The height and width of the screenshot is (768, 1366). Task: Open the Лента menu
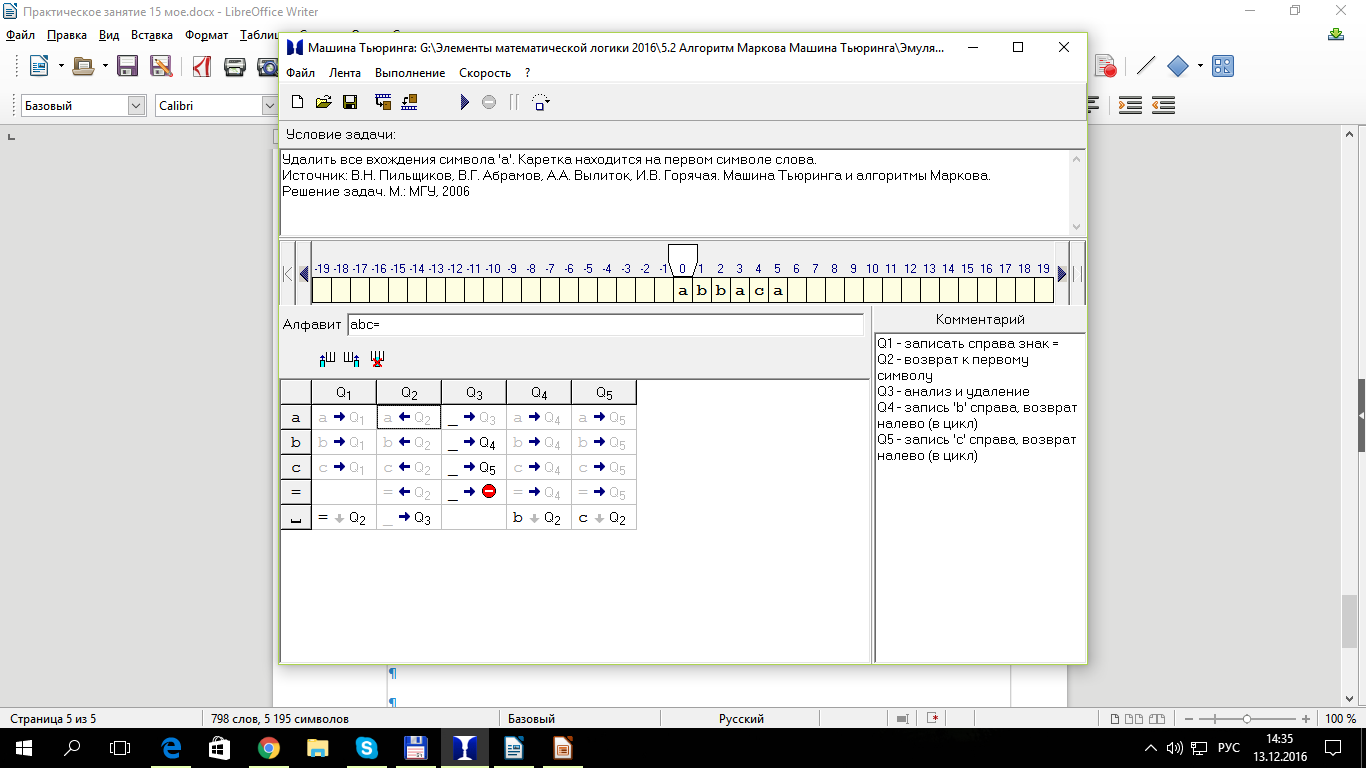(345, 73)
